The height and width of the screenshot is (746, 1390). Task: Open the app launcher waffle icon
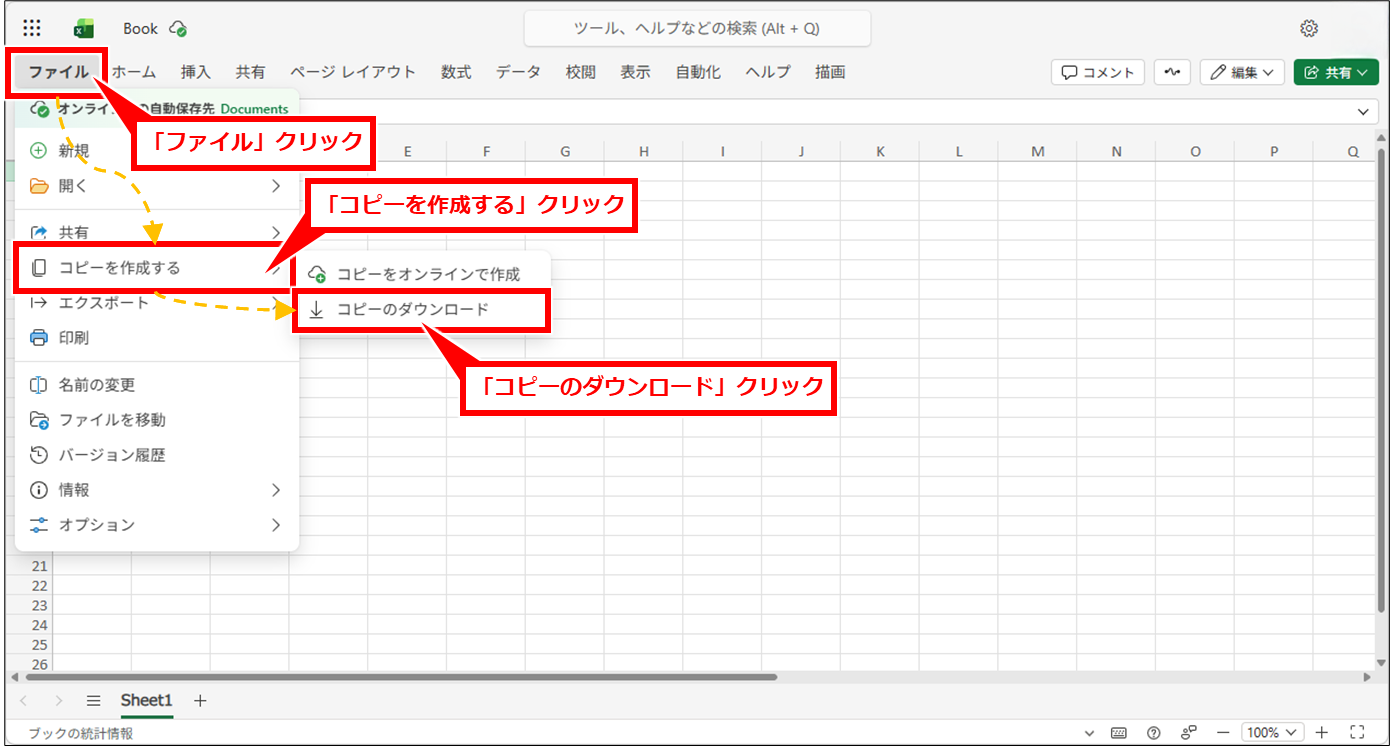[x=32, y=28]
